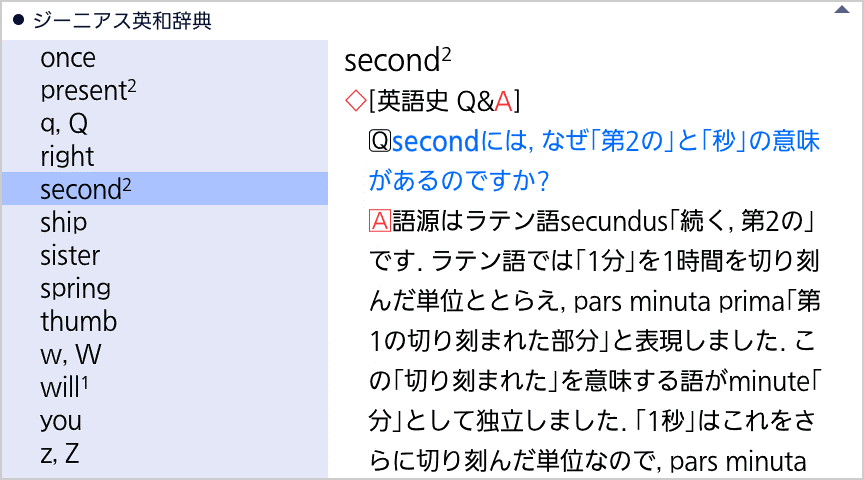Image resolution: width=864 pixels, height=480 pixels.
Task: Select "ship" from the word list
Action: pyautogui.click(x=64, y=222)
